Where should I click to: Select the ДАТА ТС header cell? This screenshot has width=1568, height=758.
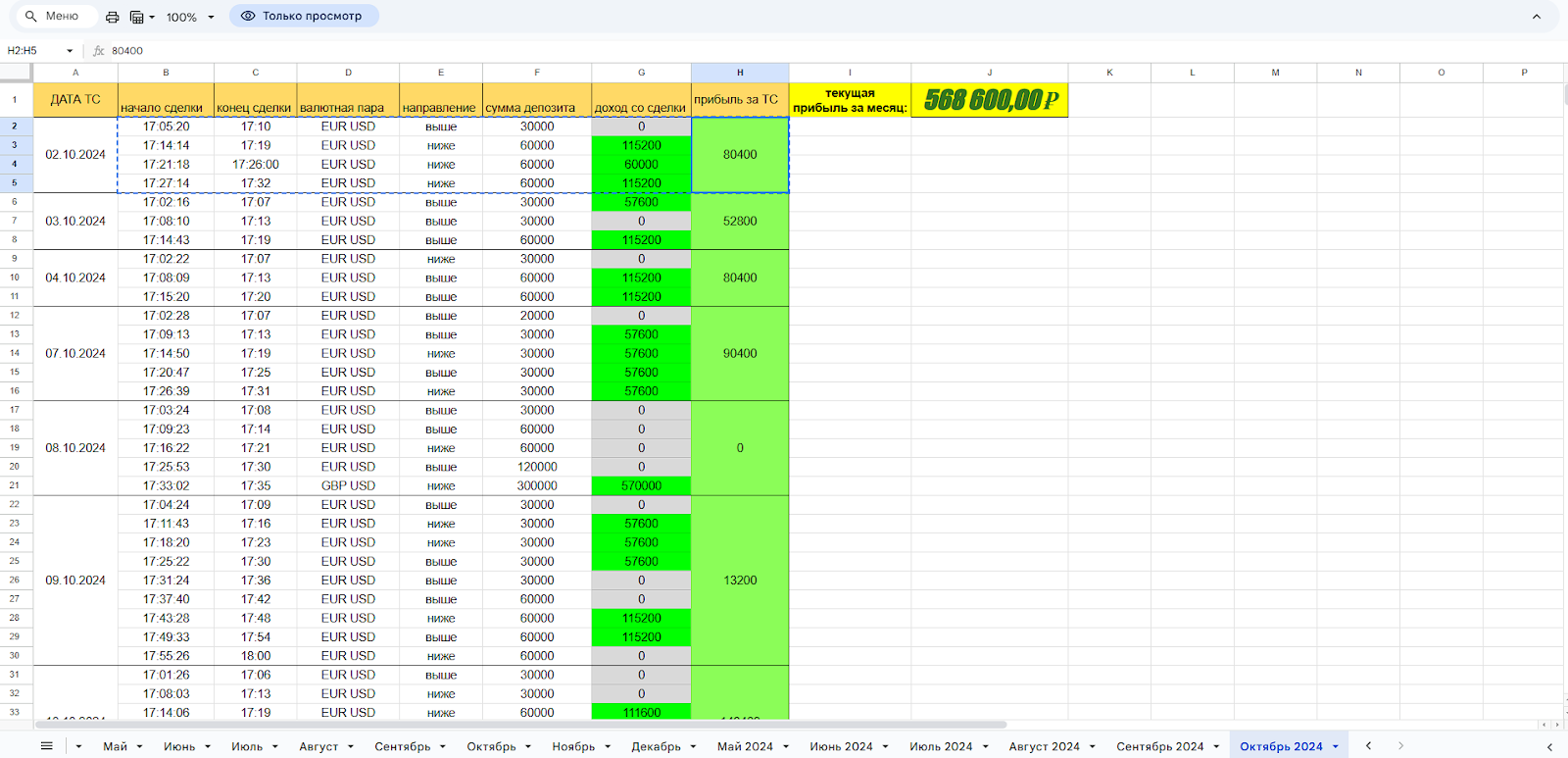[x=75, y=100]
